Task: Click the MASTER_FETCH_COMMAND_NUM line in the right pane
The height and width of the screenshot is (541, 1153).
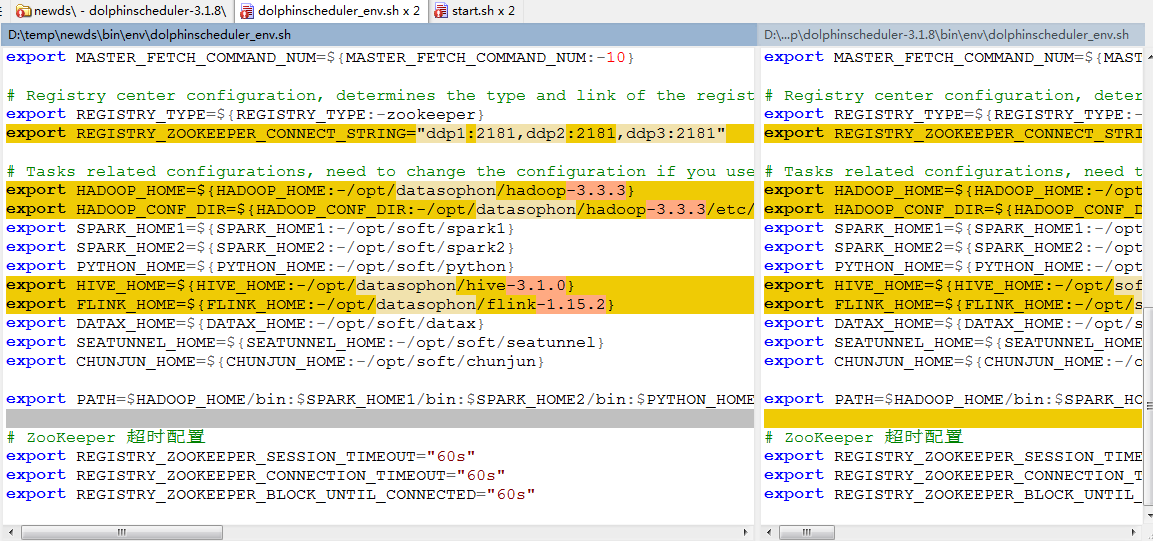Action: click(955, 57)
